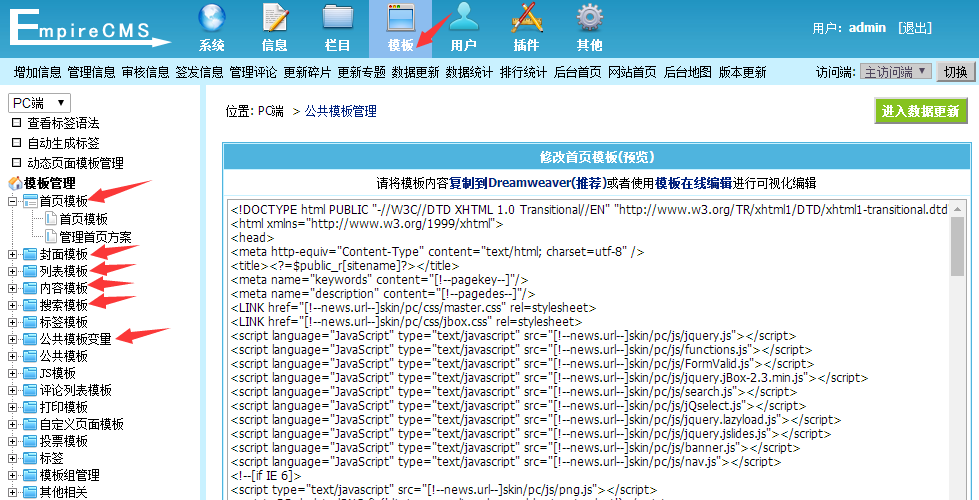979x500 pixels.
Task: Click the folder icon of 公共模板变量
Action: click(x=29, y=340)
